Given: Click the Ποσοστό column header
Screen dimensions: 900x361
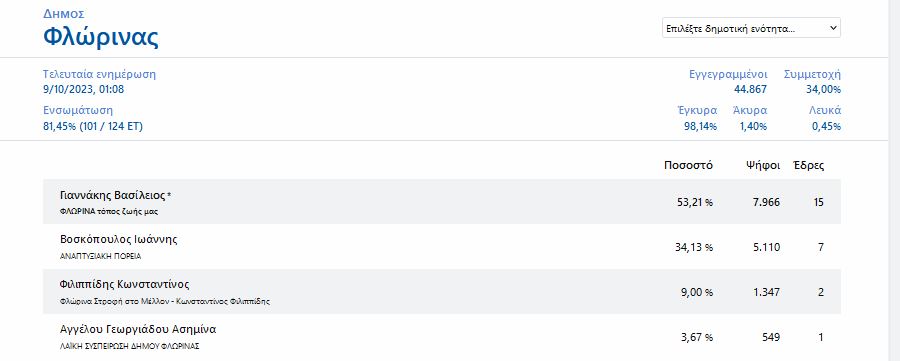Looking at the screenshot, I should 688,165.
